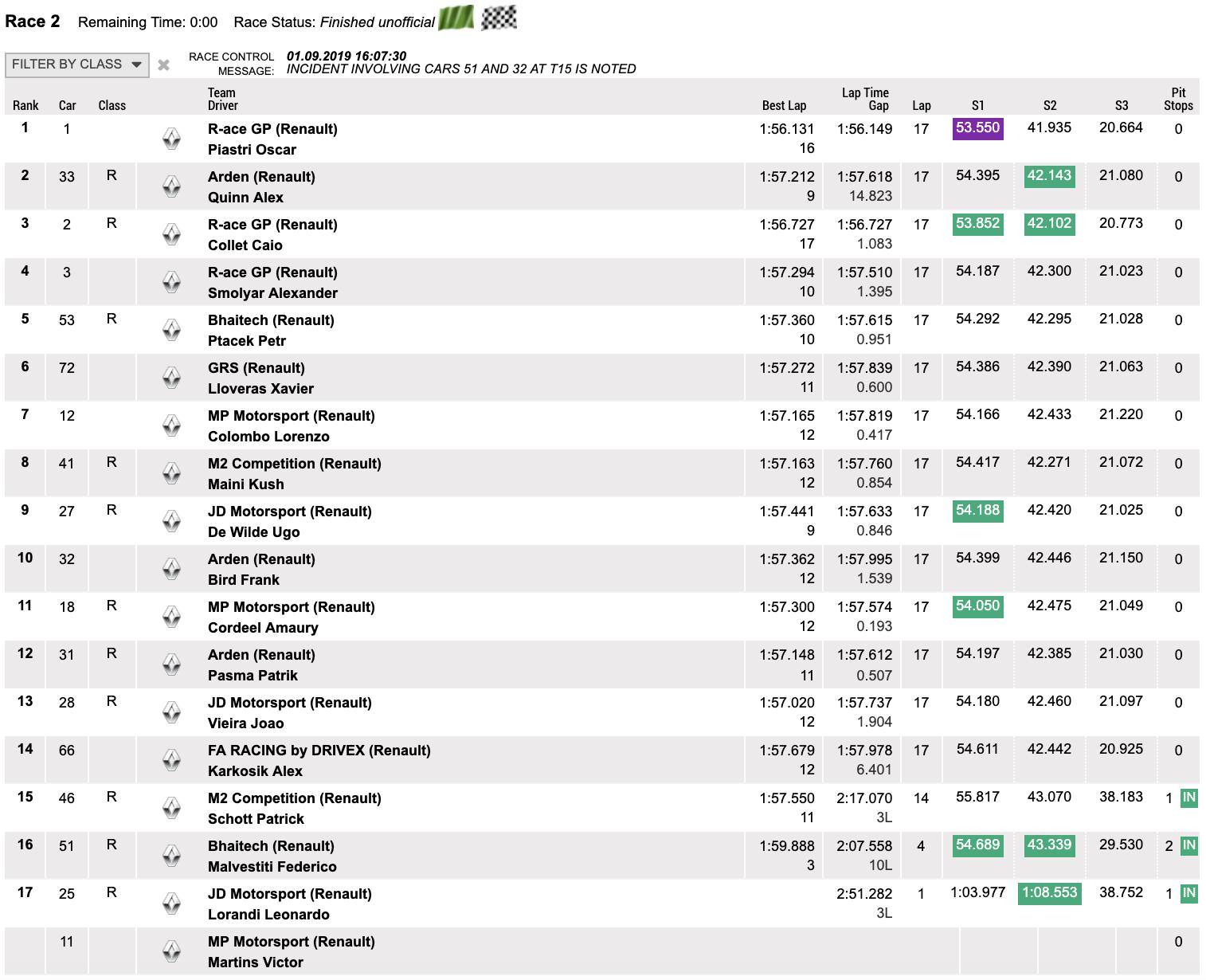
Task: Click Renault logo in Pasma Patrik row
Action: [x=171, y=664]
